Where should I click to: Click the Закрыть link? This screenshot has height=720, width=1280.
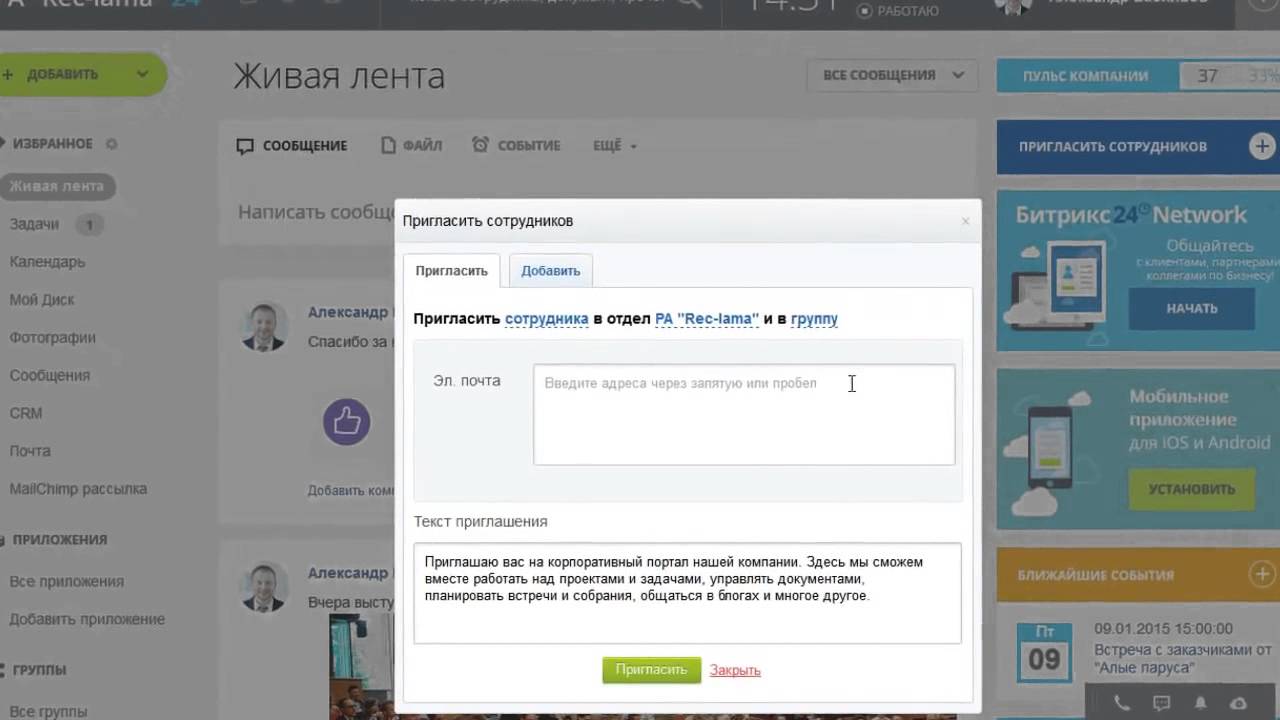click(735, 671)
